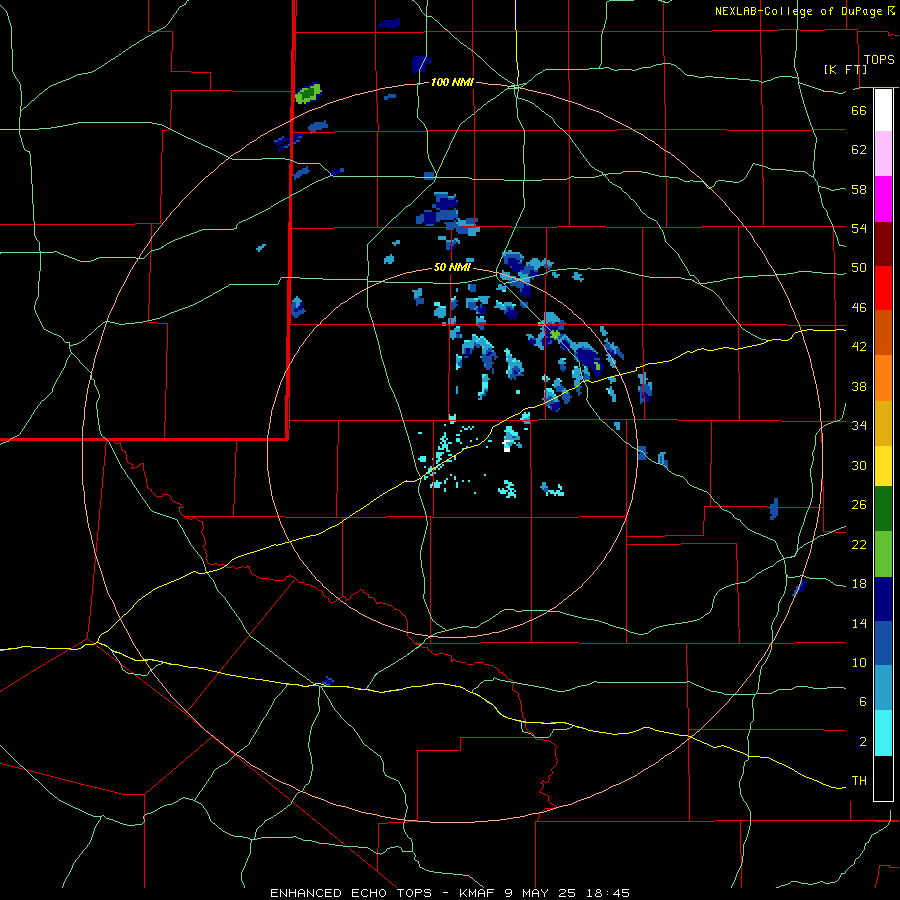Click the legend value "22"
Viewport: 900px width, 900px height.
tap(859, 544)
